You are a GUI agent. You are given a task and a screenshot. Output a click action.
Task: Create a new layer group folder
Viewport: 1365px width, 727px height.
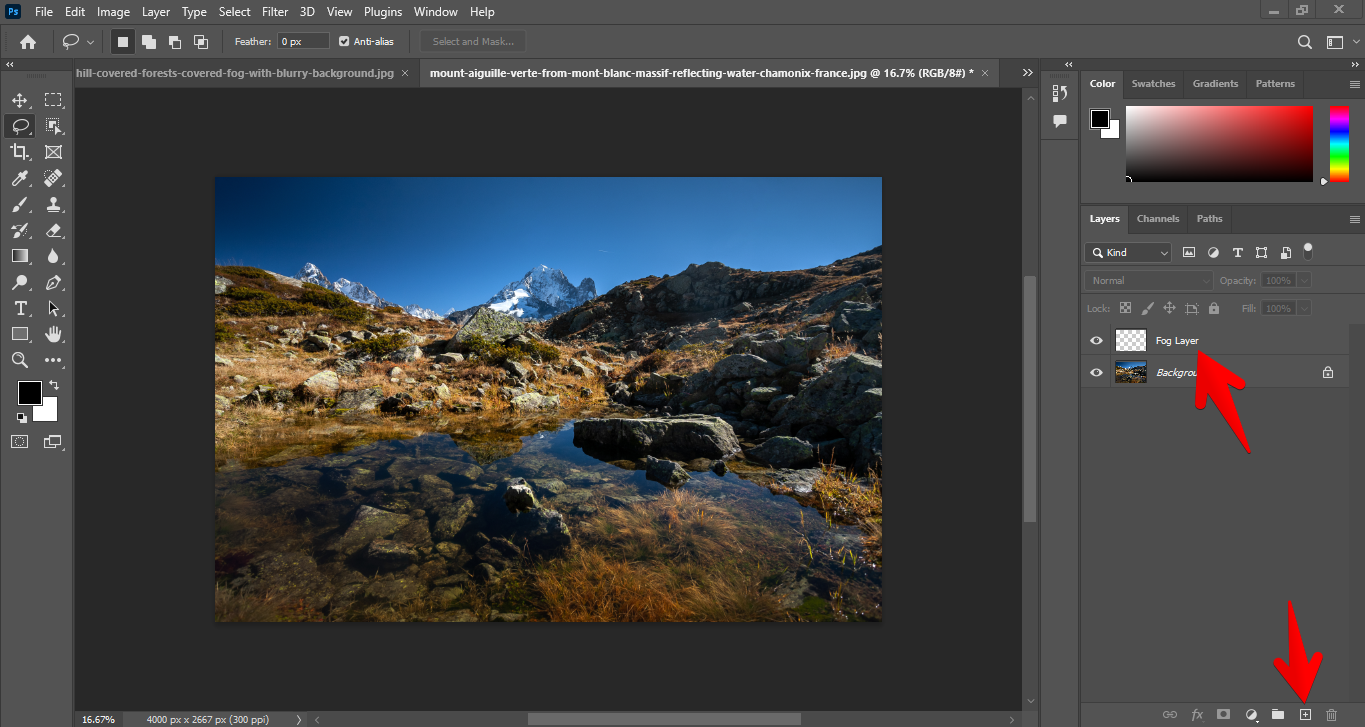point(1278,715)
